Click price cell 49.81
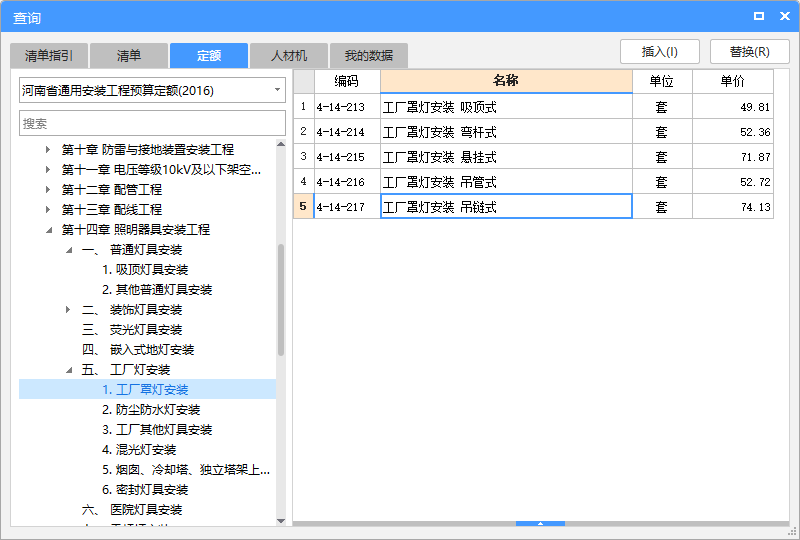800x540 pixels. [x=733, y=107]
